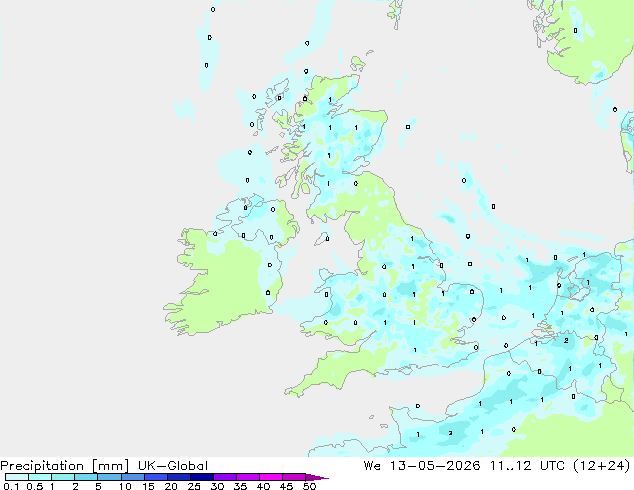The height and width of the screenshot is (490, 634).
Task: Select the 5–10 mm legend color swatch
Action: [x=109, y=477]
